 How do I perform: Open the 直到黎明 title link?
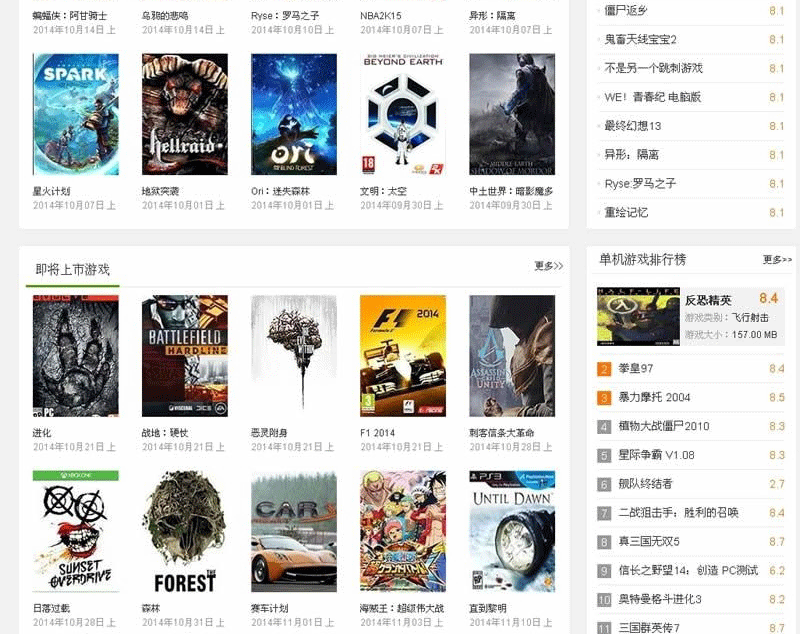pyautogui.click(x=488, y=608)
